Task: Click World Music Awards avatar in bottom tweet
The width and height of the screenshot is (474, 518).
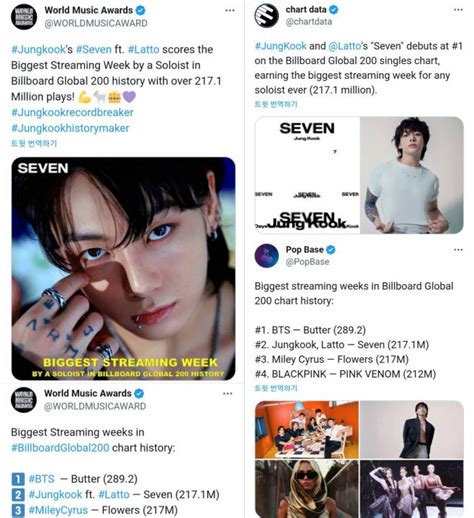Action: [x=24, y=400]
